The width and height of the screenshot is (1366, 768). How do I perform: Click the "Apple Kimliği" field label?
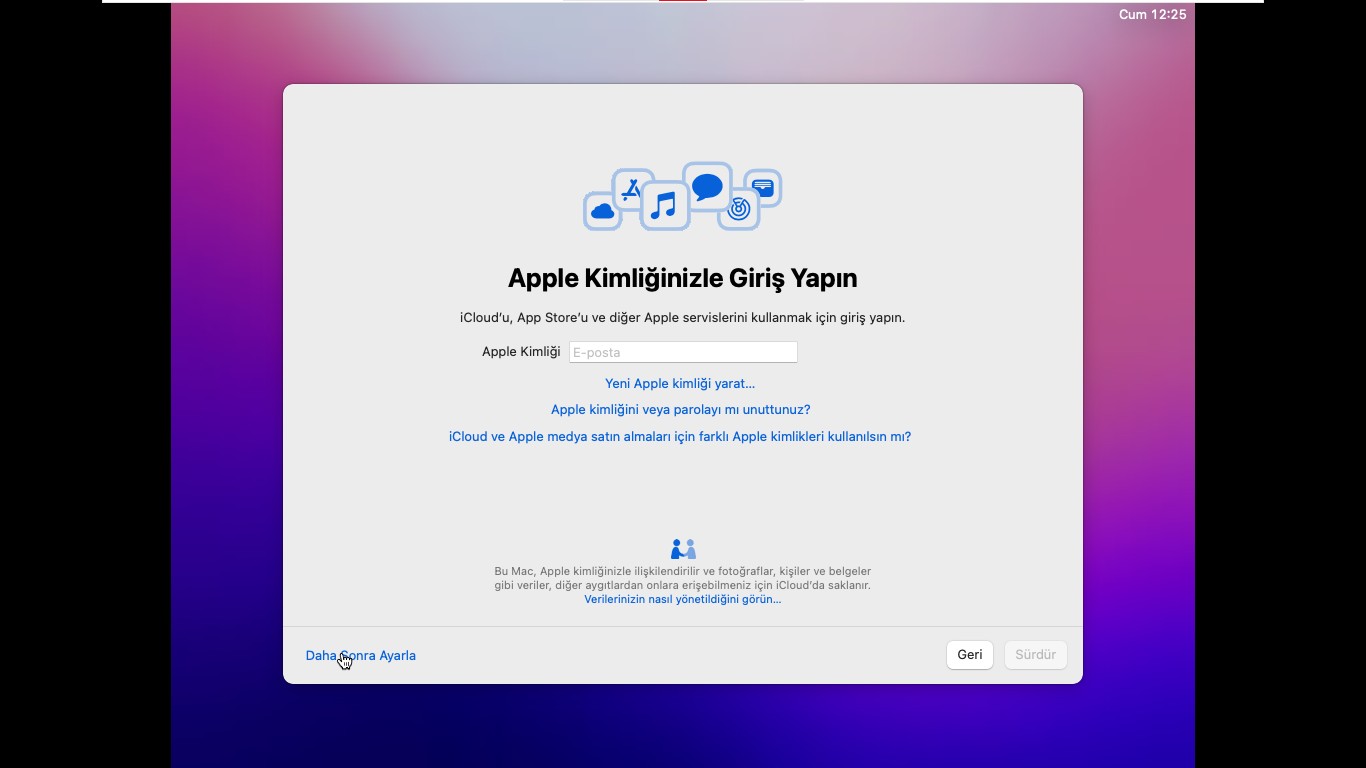pyautogui.click(x=521, y=352)
